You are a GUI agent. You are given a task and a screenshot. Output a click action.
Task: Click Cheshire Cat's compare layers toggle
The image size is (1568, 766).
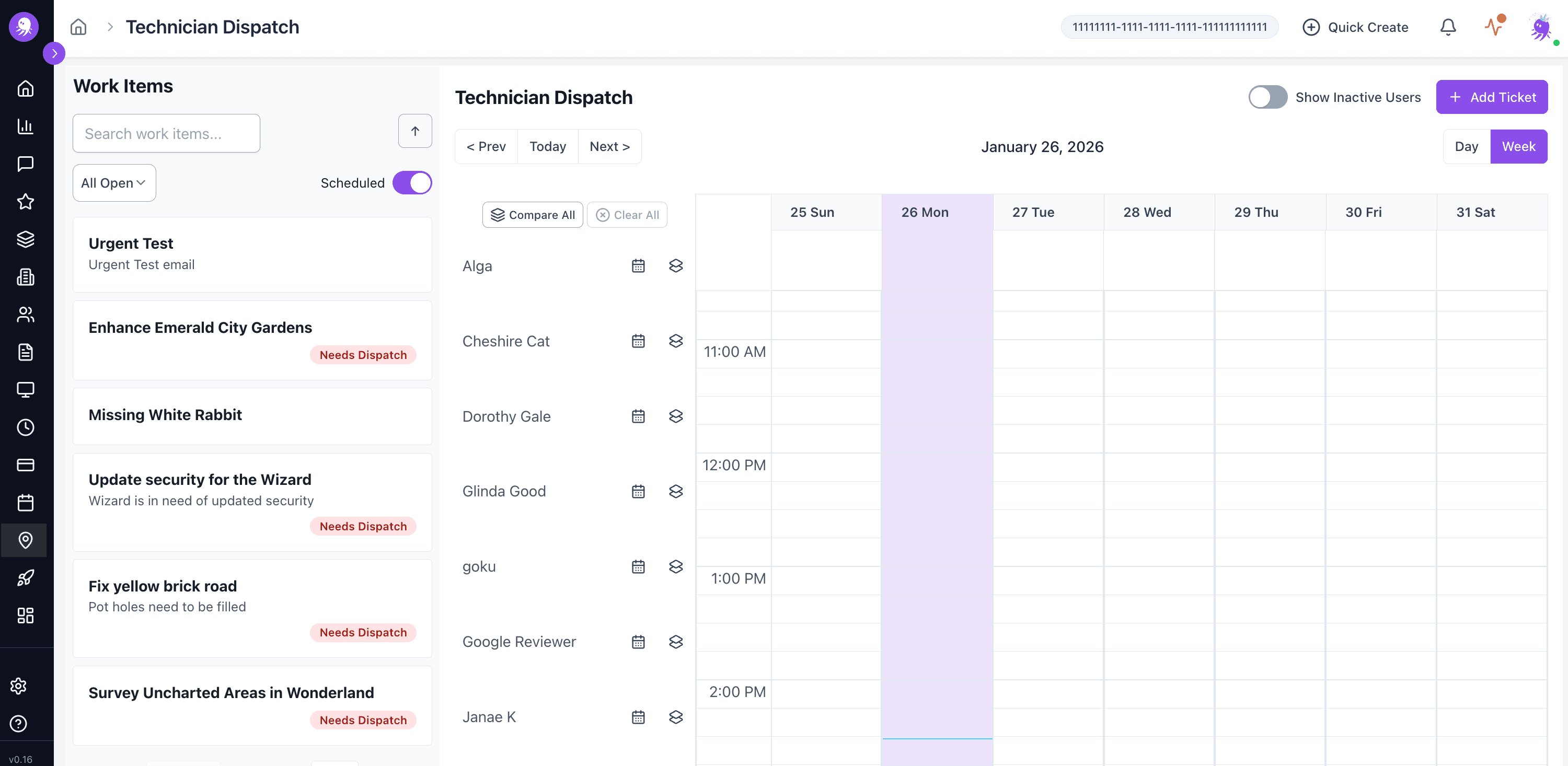[x=676, y=341]
